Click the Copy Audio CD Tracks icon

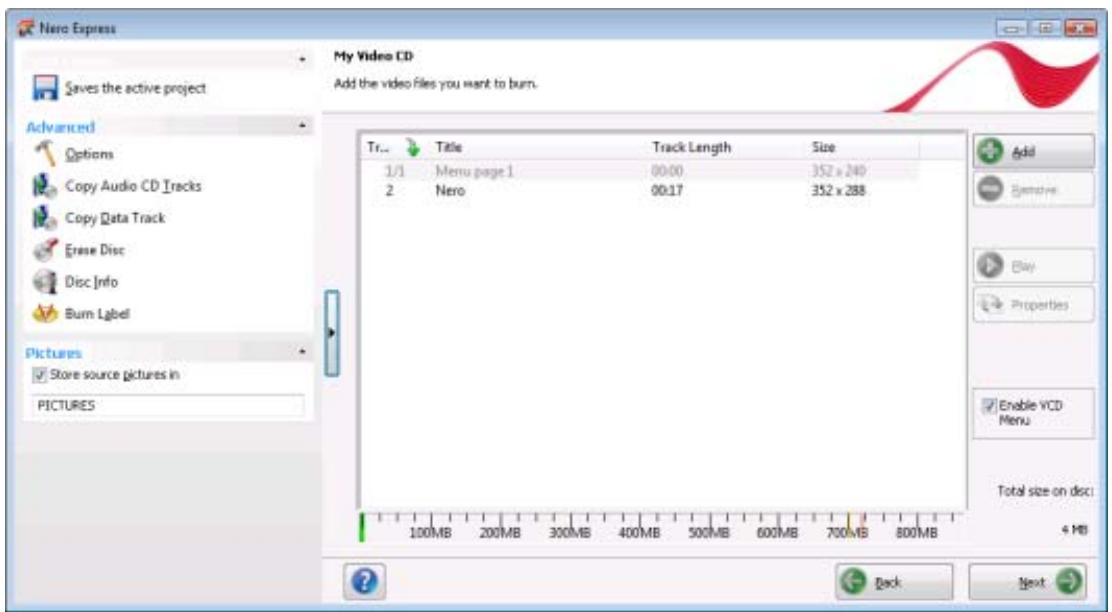(x=45, y=186)
